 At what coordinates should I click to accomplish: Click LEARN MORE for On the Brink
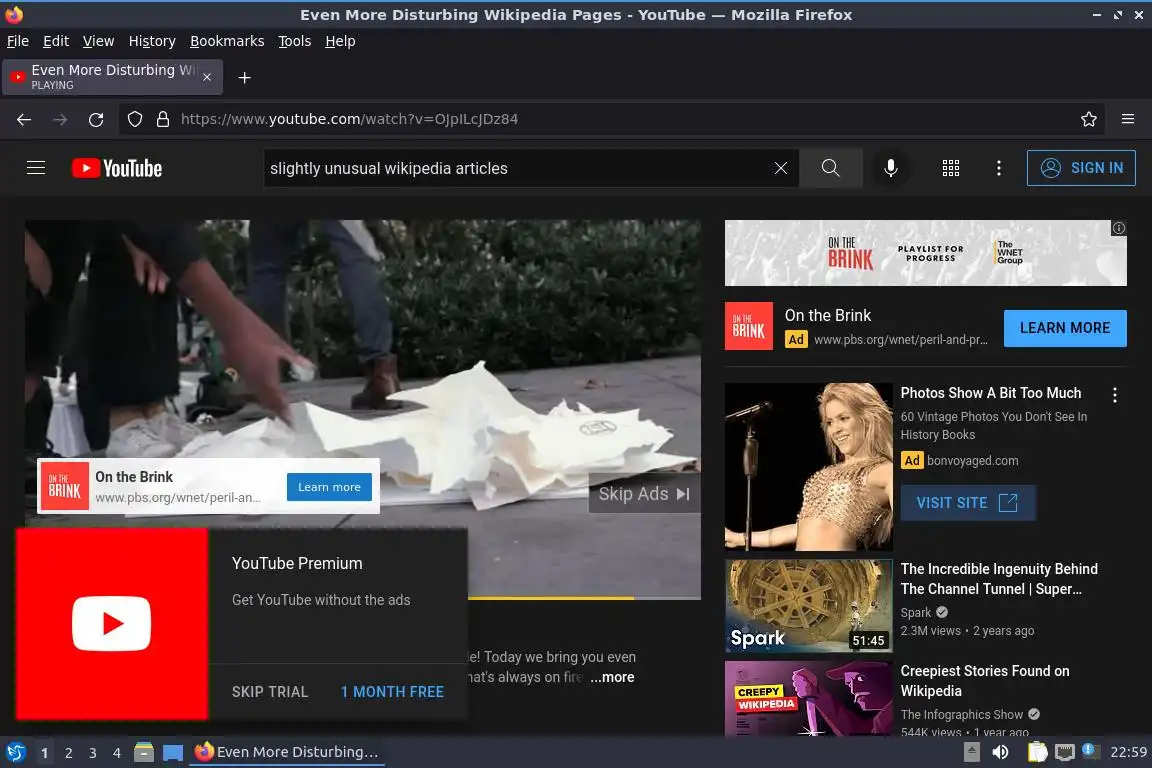click(1065, 328)
